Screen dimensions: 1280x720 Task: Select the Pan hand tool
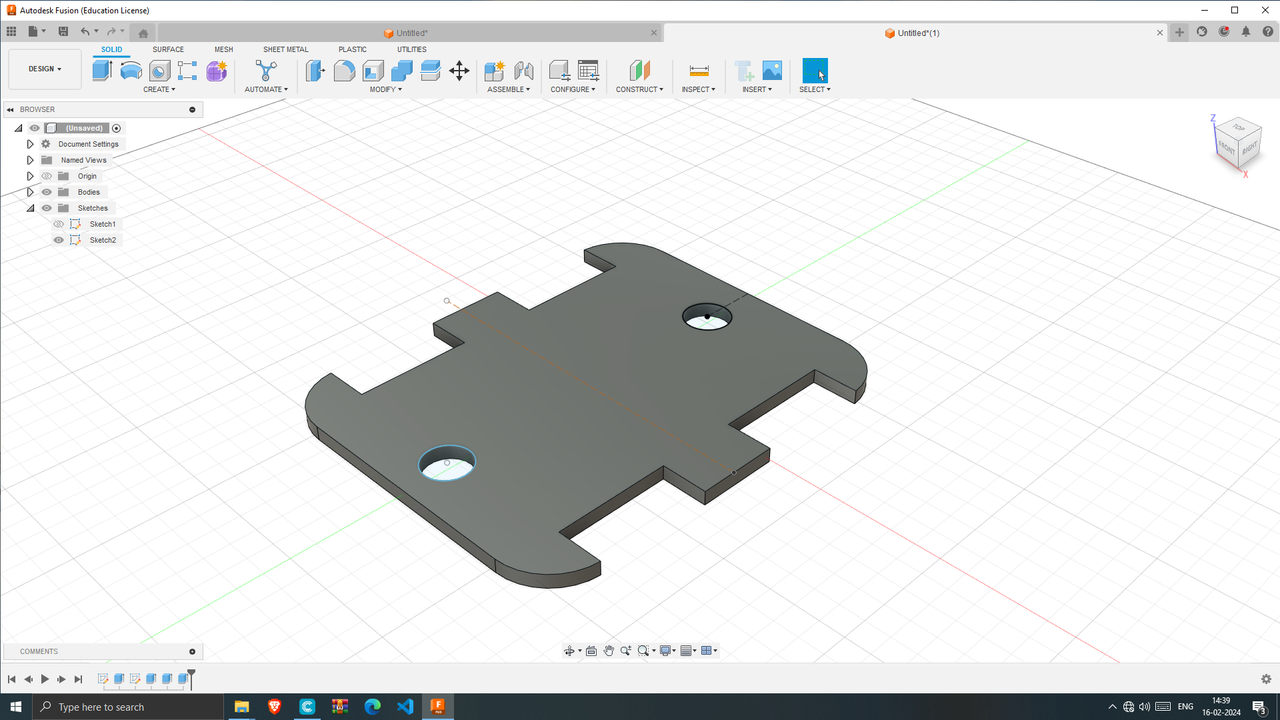608,651
